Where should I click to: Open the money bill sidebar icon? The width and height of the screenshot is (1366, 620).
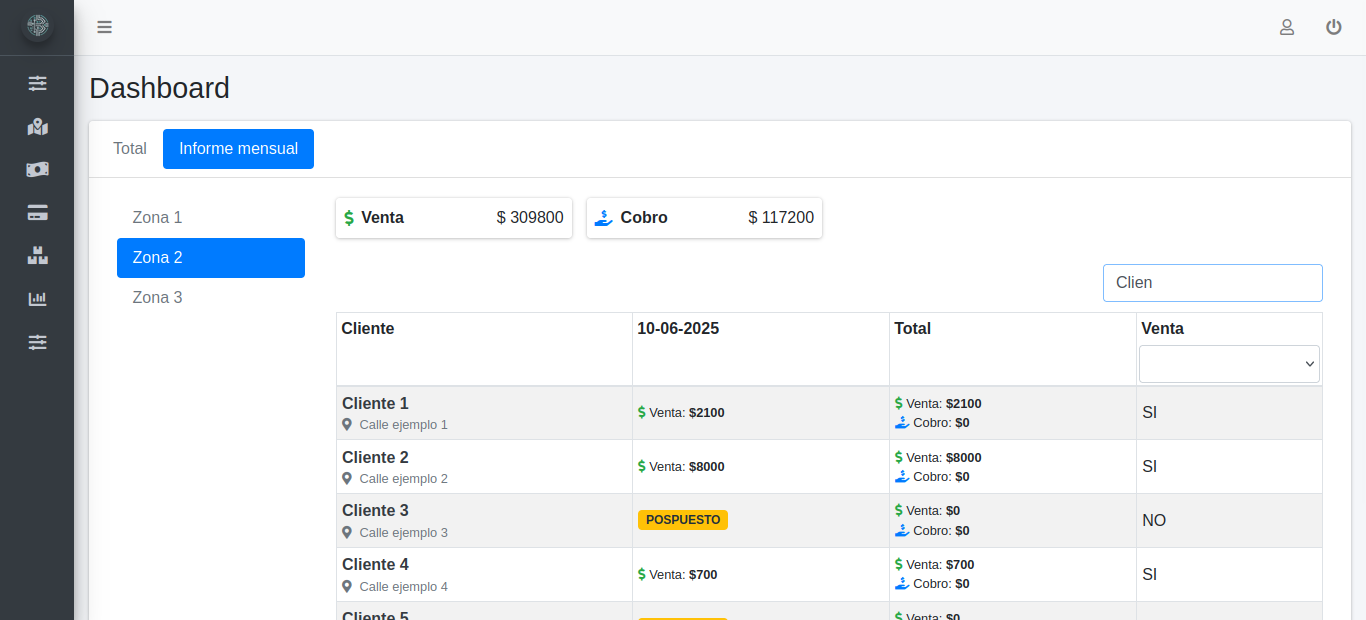click(37, 170)
